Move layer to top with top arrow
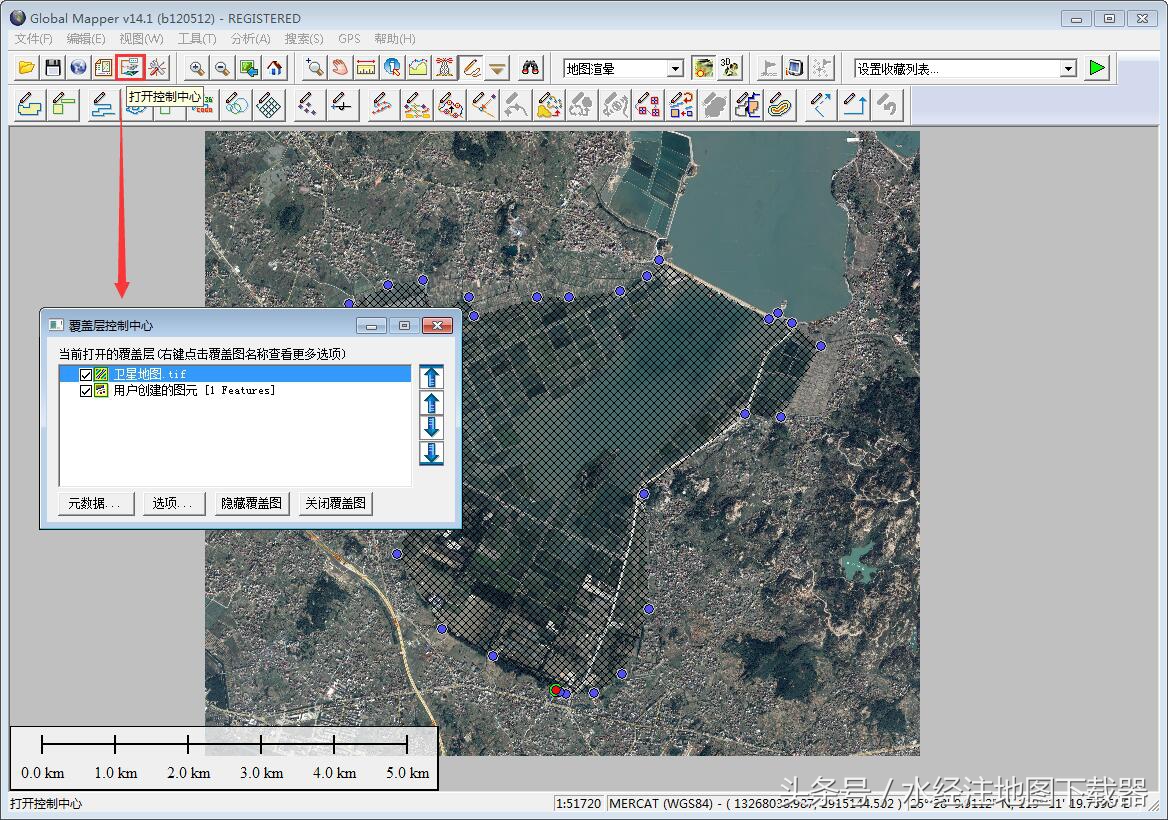The width and height of the screenshot is (1168, 820). point(431,377)
